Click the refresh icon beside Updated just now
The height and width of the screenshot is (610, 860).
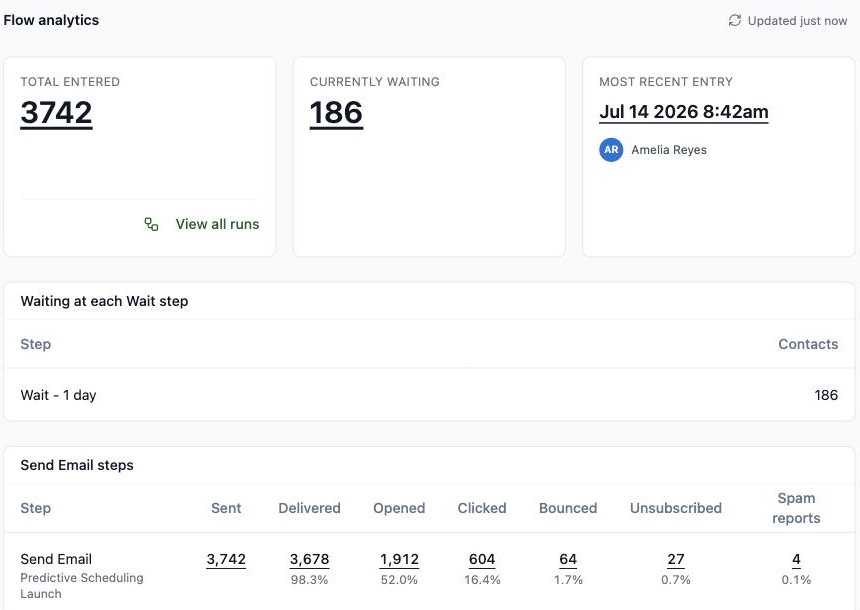tap(734, 20)
